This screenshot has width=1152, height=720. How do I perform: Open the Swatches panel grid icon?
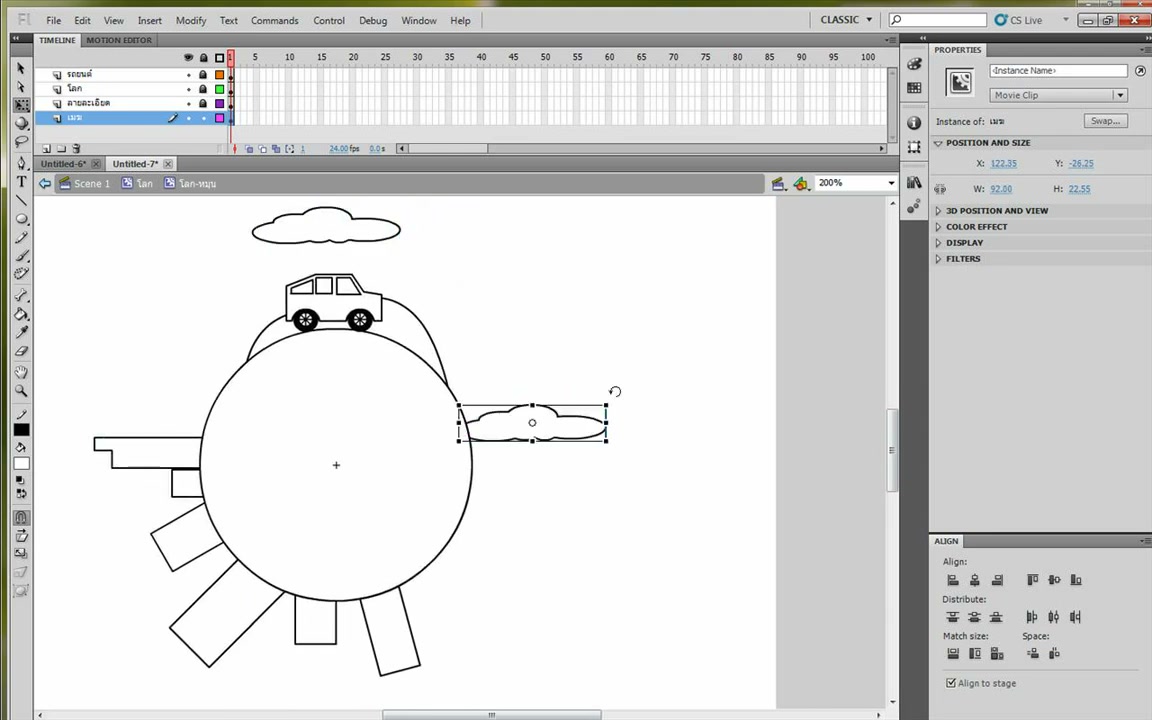tap(914, 88)
